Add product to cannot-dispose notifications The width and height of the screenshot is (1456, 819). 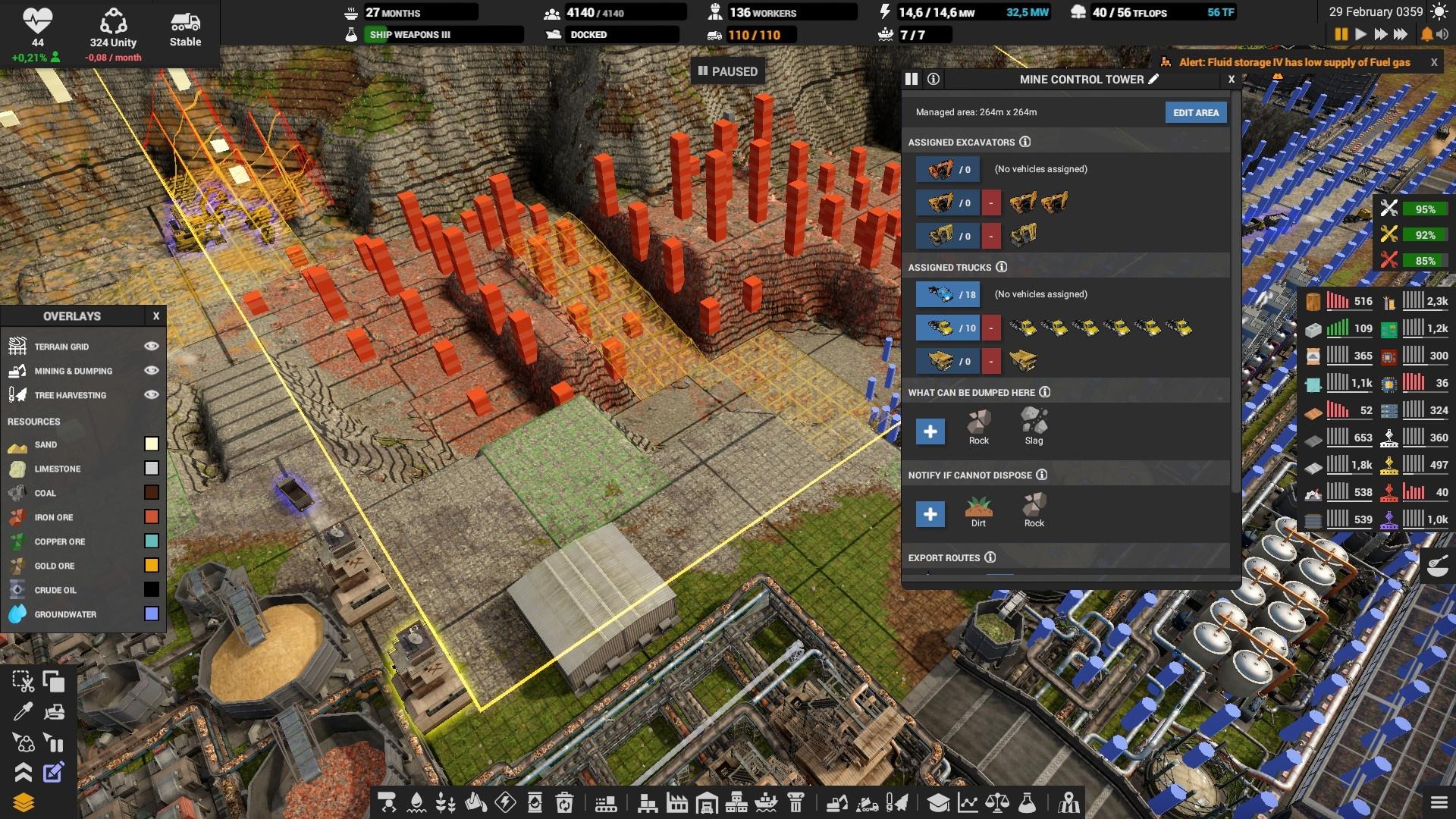[930, 514]
